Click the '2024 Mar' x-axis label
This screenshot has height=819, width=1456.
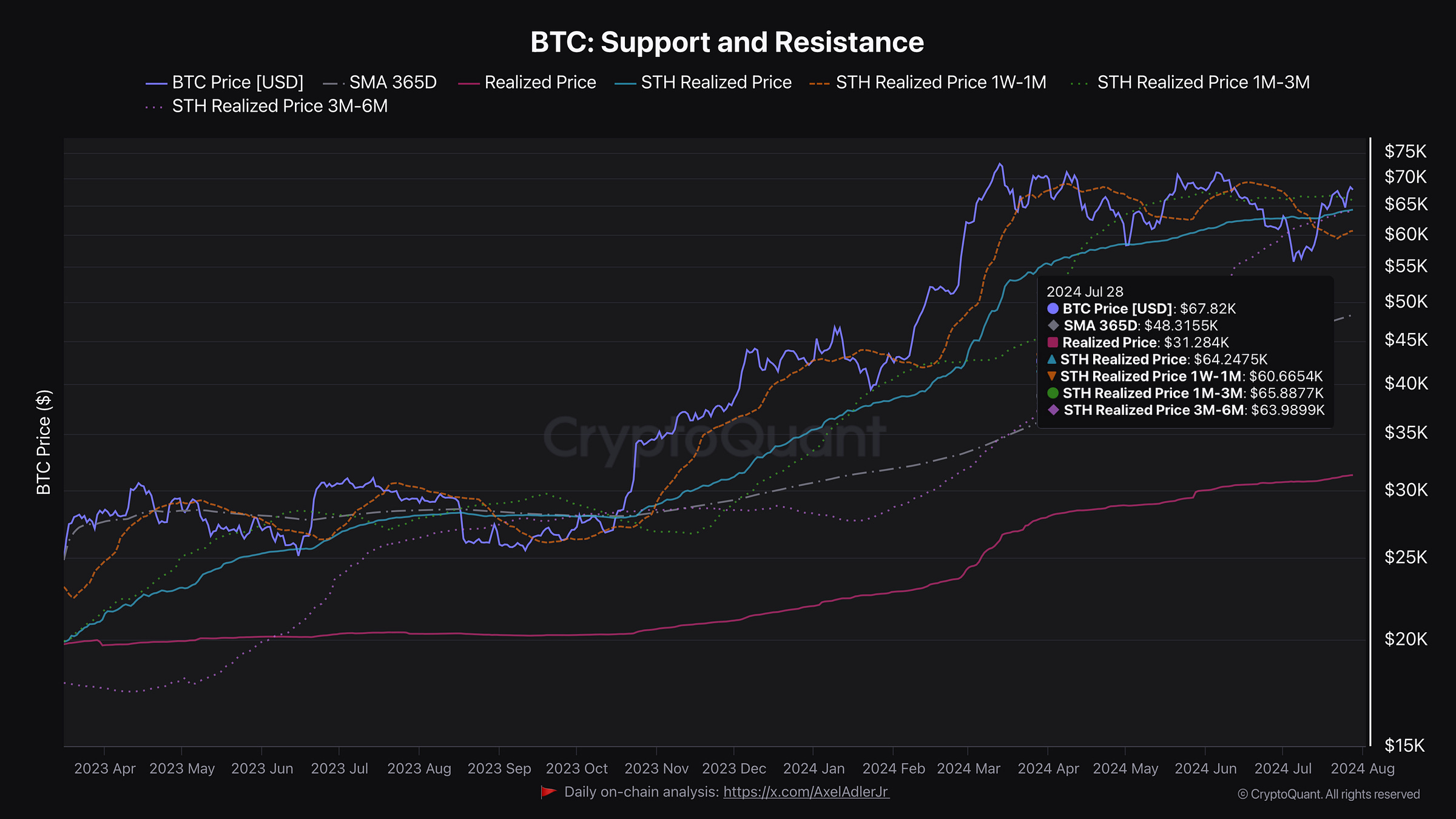[968, 769]
